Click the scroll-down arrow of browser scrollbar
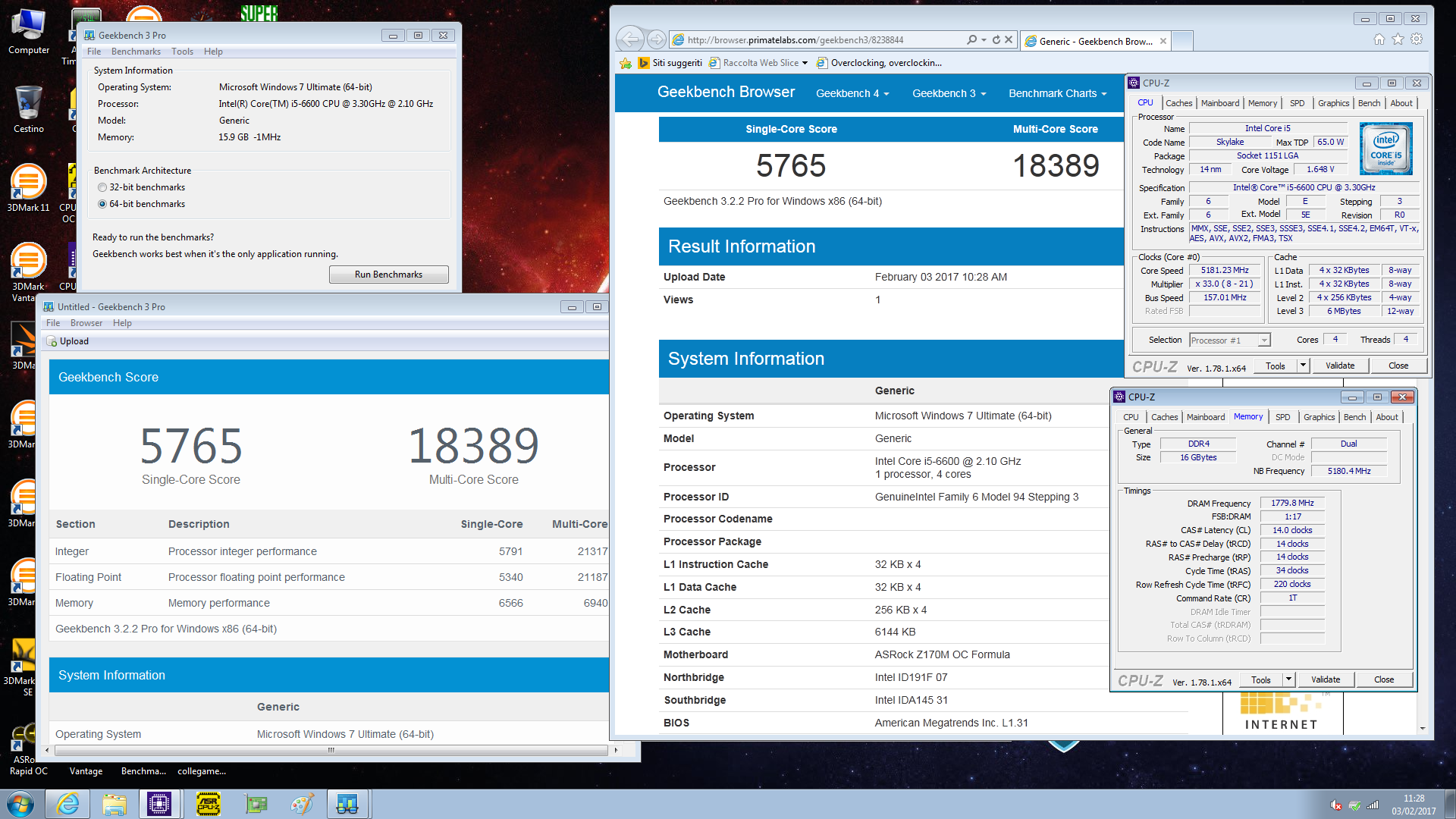1456x819 pixels. point(1423,728)
